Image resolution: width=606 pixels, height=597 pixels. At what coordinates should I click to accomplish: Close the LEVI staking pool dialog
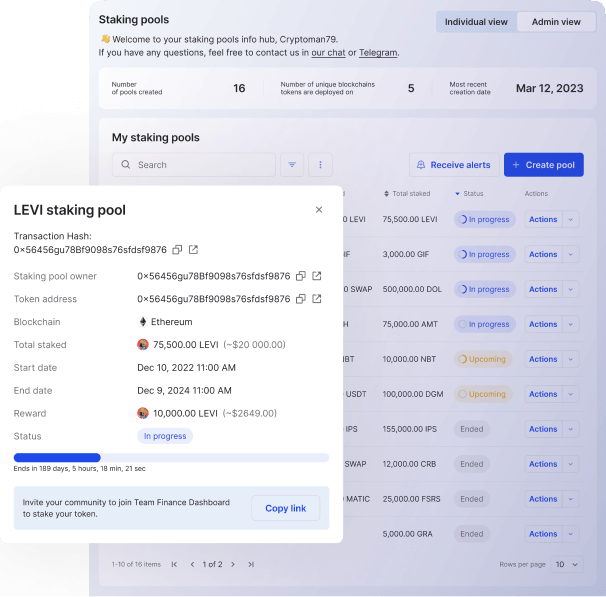(x=319, y=210)
